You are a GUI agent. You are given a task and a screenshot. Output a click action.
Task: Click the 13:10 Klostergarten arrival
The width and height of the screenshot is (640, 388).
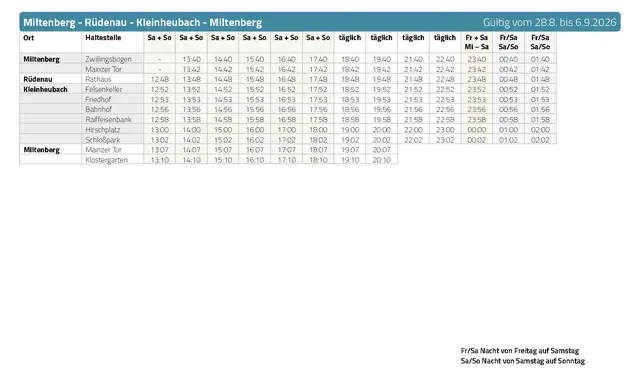(160, 160)
